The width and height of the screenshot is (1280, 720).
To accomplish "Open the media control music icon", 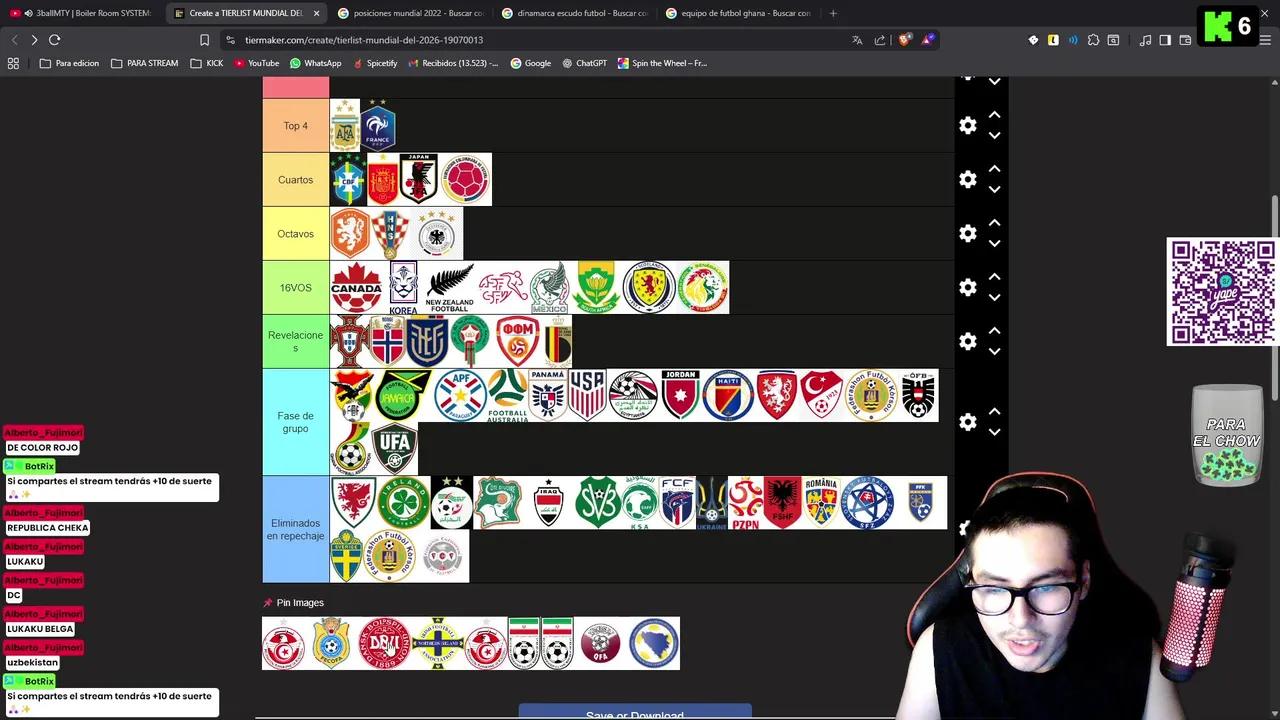I will pyautogui.click(x=1146, y=40).
